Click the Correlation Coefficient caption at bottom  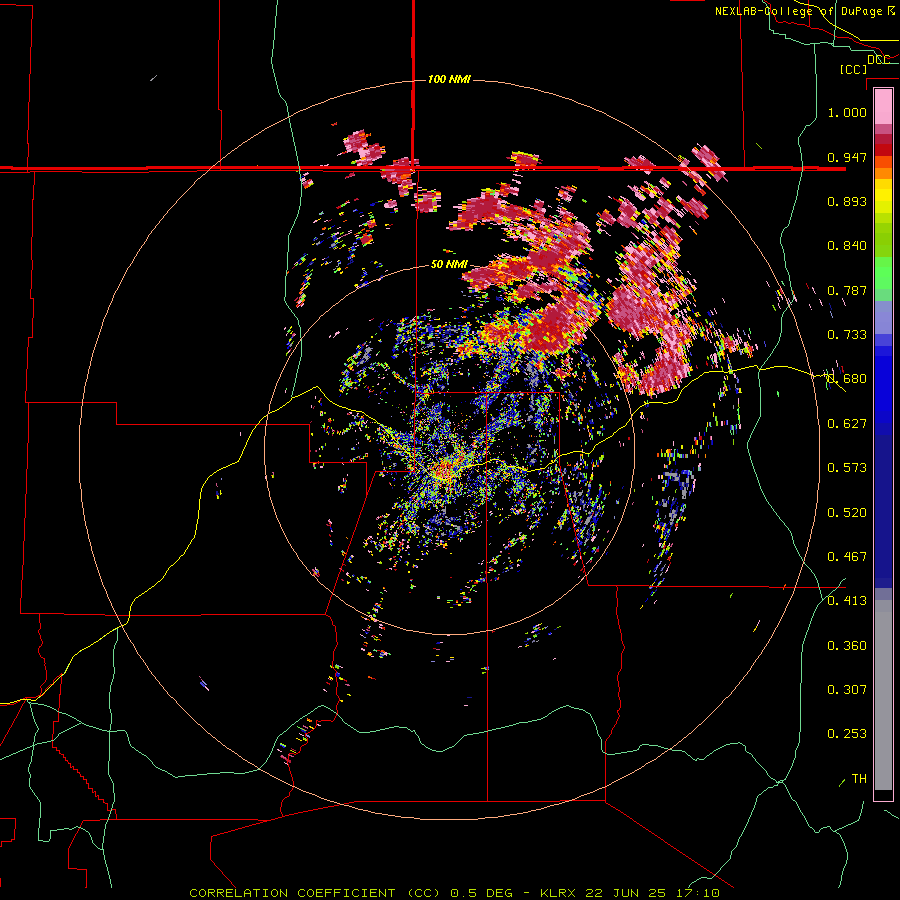pyautogui.click(x=454, y=893)
